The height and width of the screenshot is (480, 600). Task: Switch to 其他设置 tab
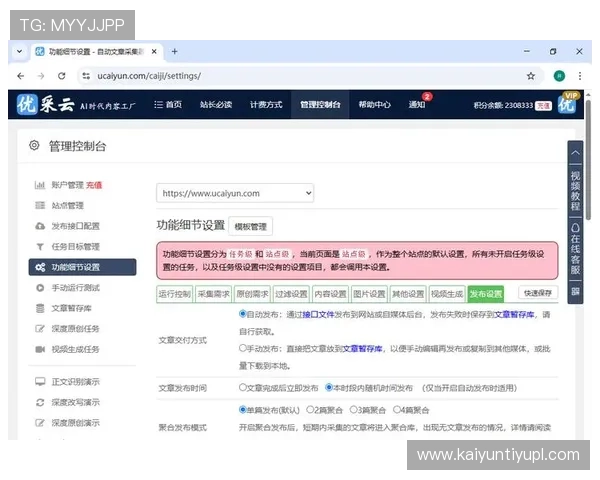click(x=408, y=294)
